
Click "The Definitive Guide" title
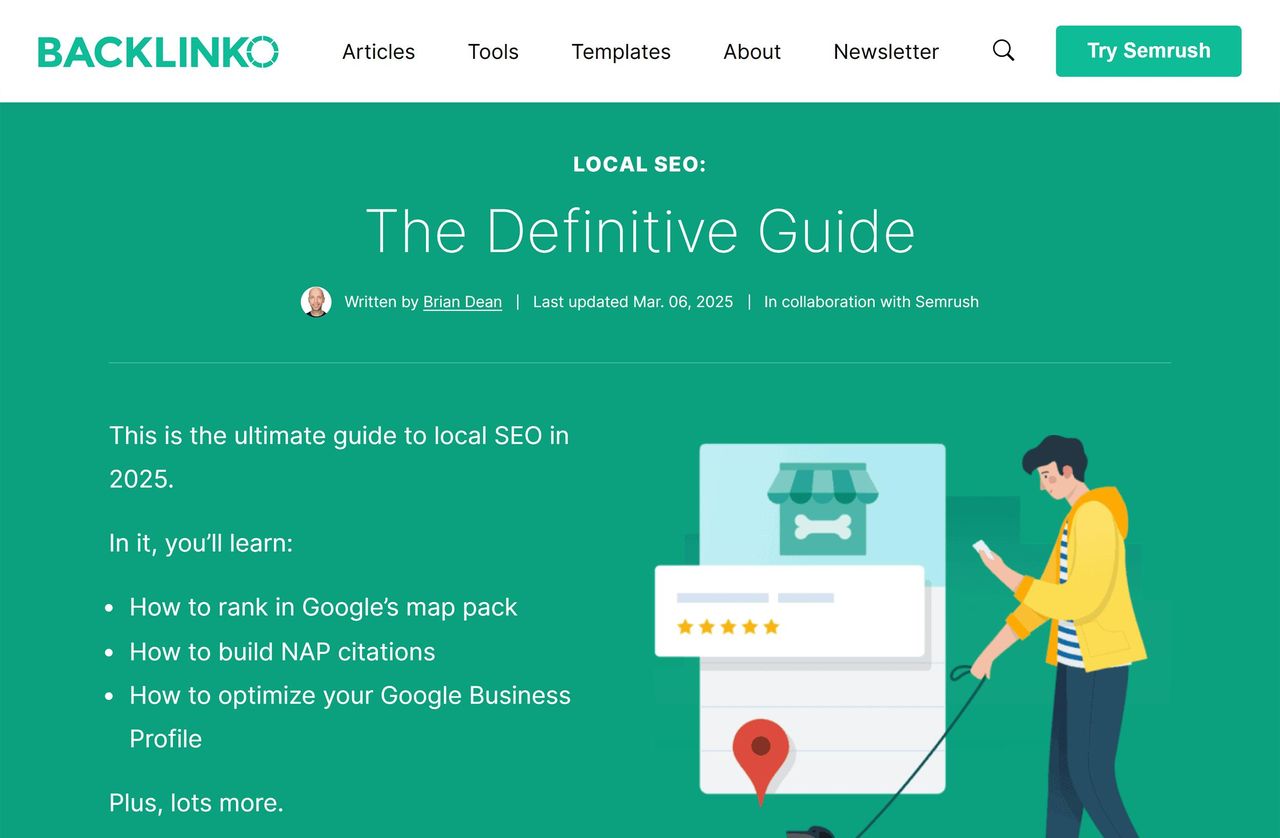click(x=640, y=231)
